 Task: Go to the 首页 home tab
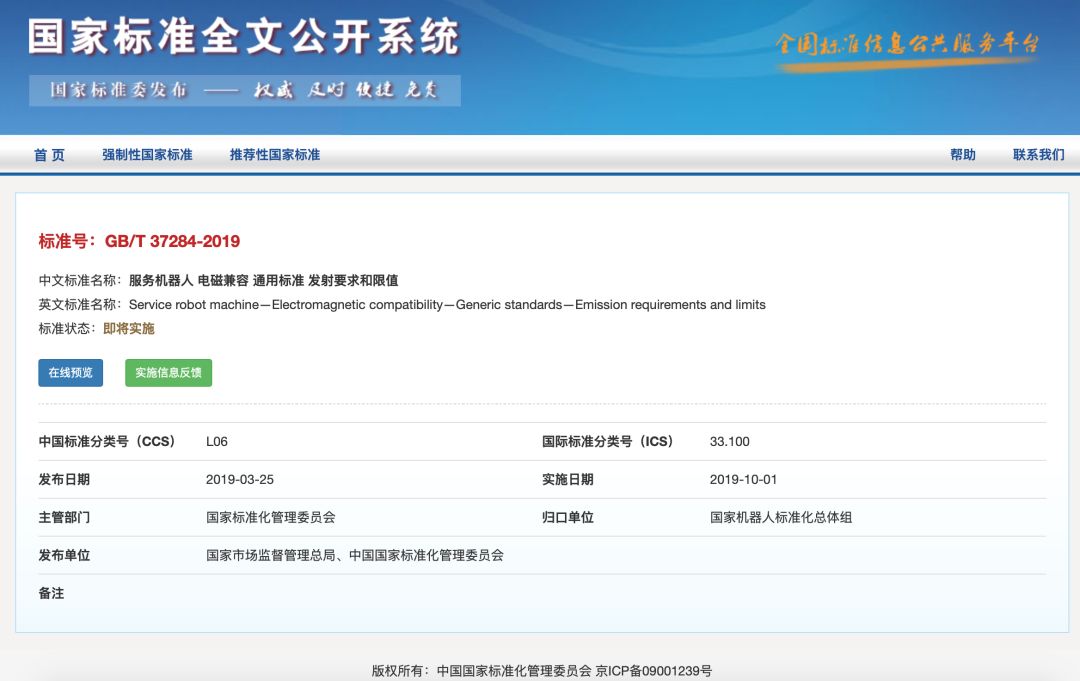(49, 155)
